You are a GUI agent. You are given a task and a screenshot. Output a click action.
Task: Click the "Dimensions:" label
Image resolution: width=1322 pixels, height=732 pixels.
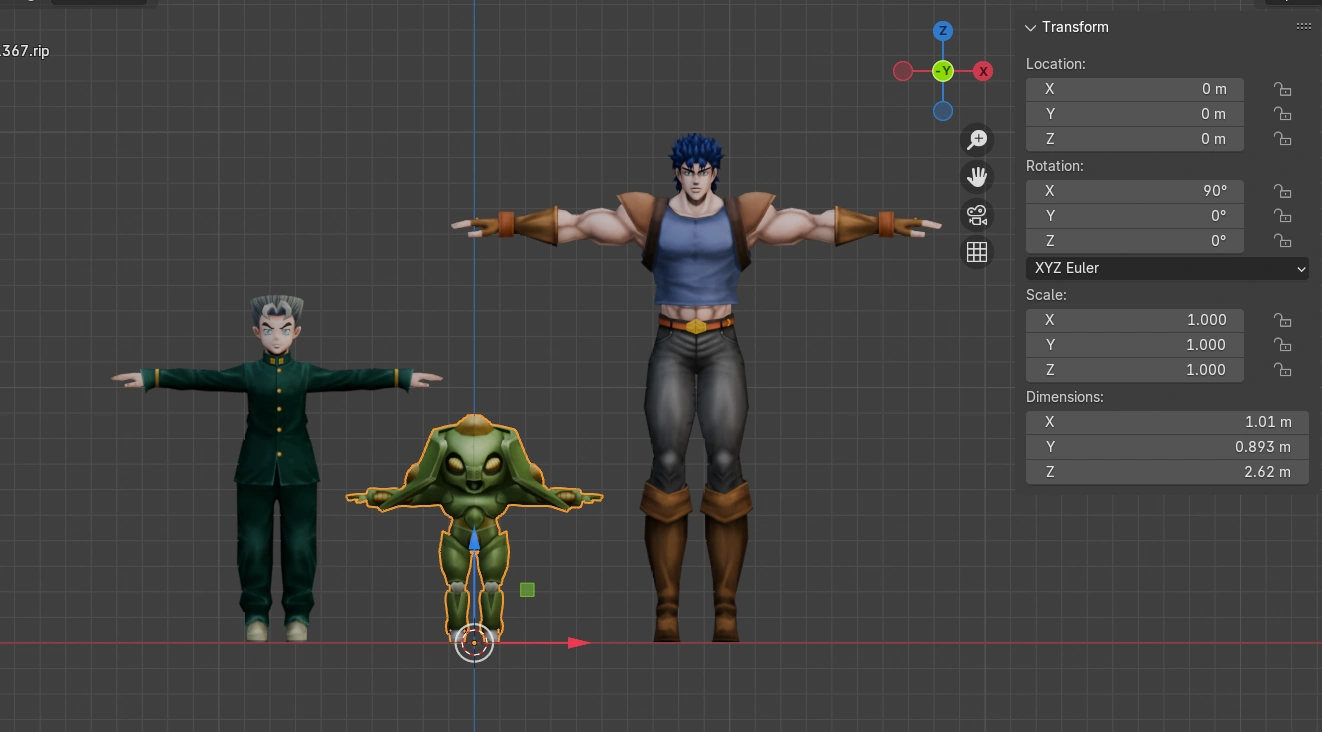click(1065, 397)
